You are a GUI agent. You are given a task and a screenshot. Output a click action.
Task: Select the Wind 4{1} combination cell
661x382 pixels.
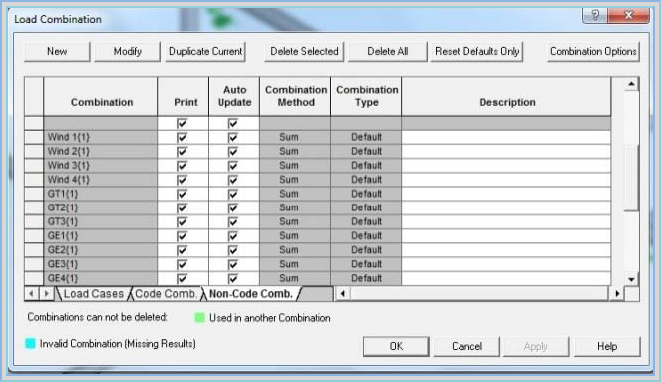pyautogui.click(x=101, y=180)
